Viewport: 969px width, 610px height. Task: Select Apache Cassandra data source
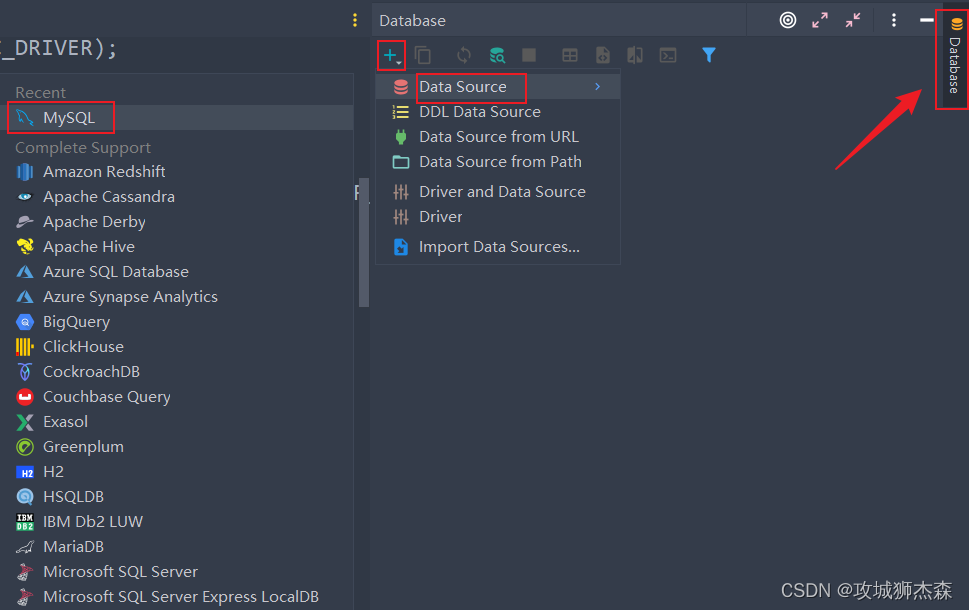177,197
